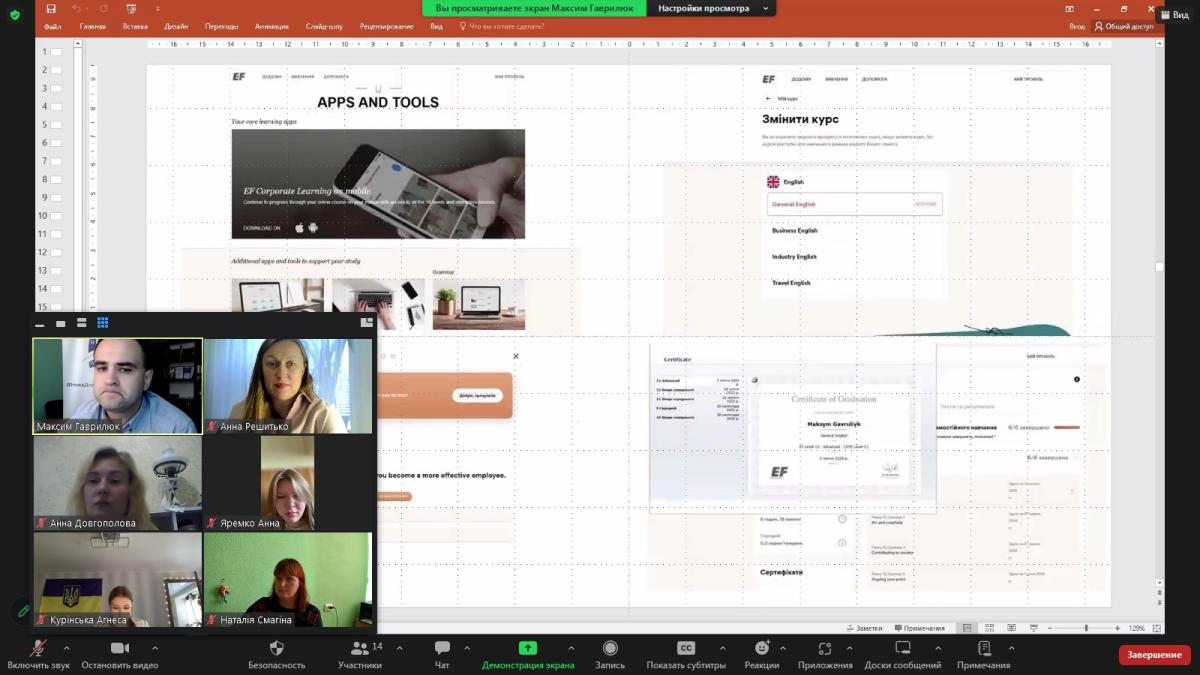Click the pop-out icon on video panel
Viewport: 1200px width, 675px height.
pos(367,322)
